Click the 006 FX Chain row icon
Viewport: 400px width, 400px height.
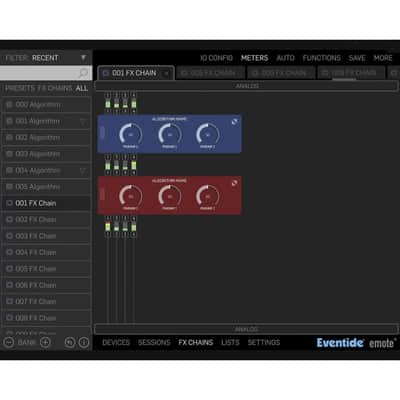[10, 285]
